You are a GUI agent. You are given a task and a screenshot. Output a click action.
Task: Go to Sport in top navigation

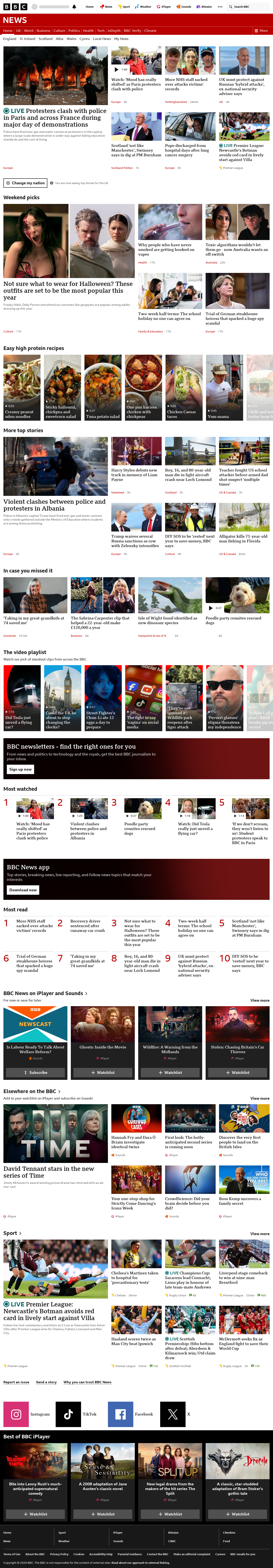tap(124, 7)
